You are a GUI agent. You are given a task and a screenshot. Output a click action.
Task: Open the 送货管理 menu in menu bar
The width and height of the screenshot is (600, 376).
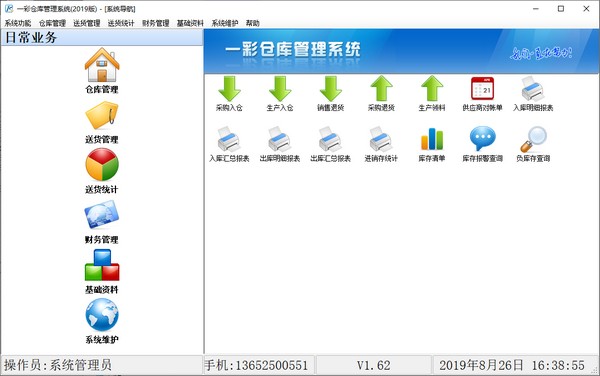pyautogui.click(x=87, y=23)
